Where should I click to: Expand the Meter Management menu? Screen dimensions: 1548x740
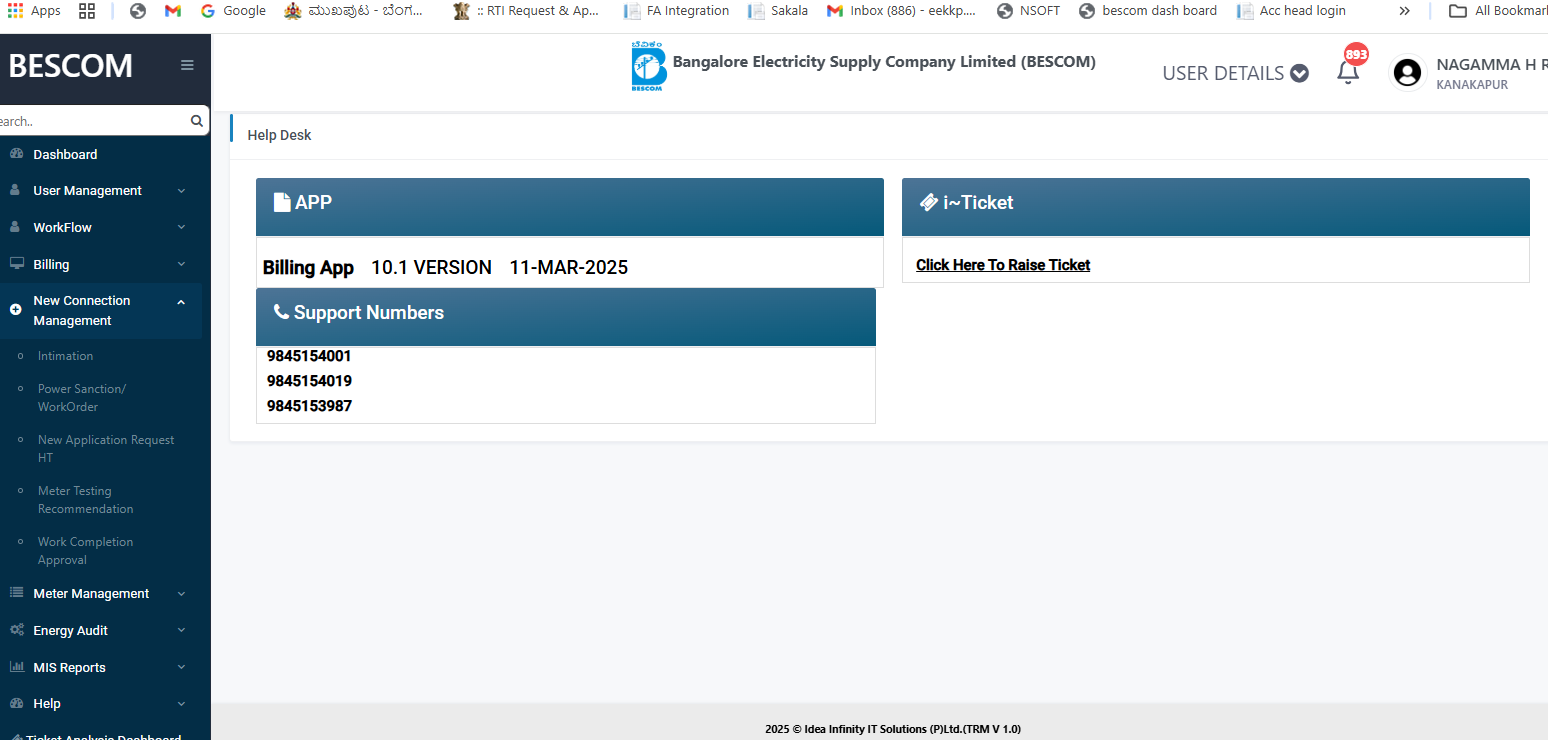100,593
